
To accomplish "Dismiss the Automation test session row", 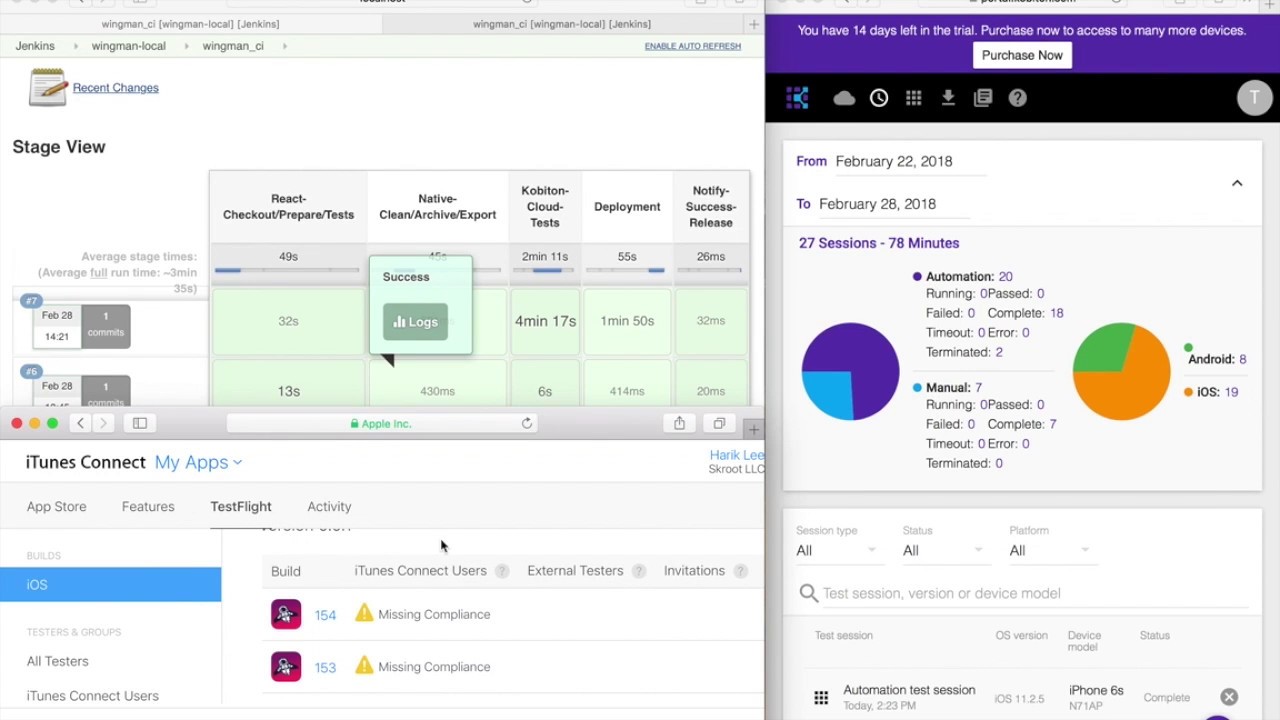I will (1229, 698).
